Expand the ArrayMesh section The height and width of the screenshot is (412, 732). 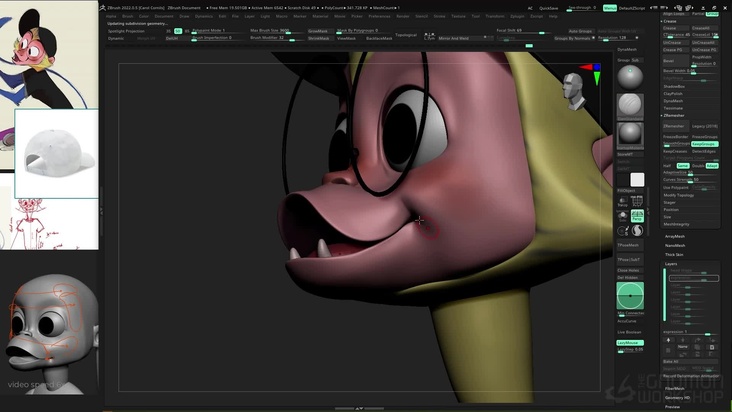pyautogui.click(x=675, y=237)
